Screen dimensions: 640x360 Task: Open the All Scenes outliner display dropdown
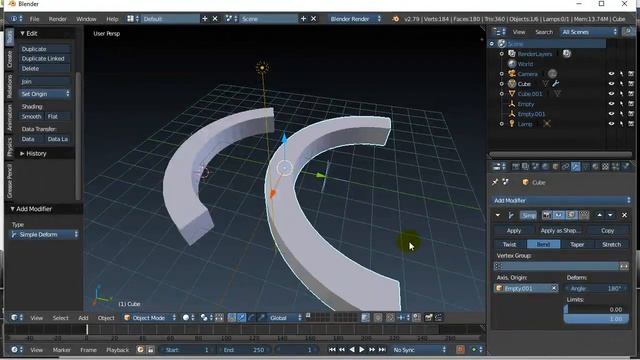(589, 32)
